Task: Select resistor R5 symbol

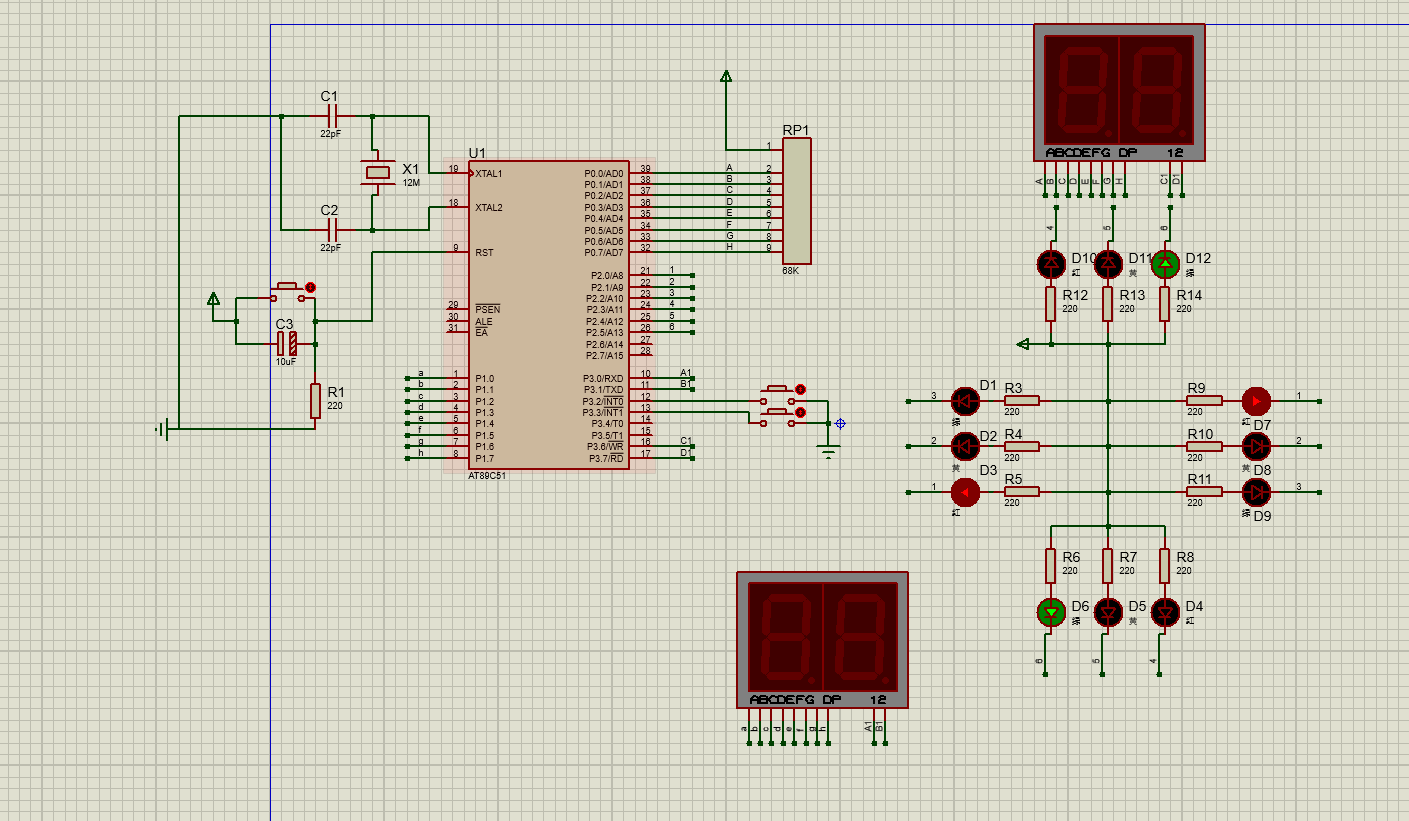Action: (1021, 492)
